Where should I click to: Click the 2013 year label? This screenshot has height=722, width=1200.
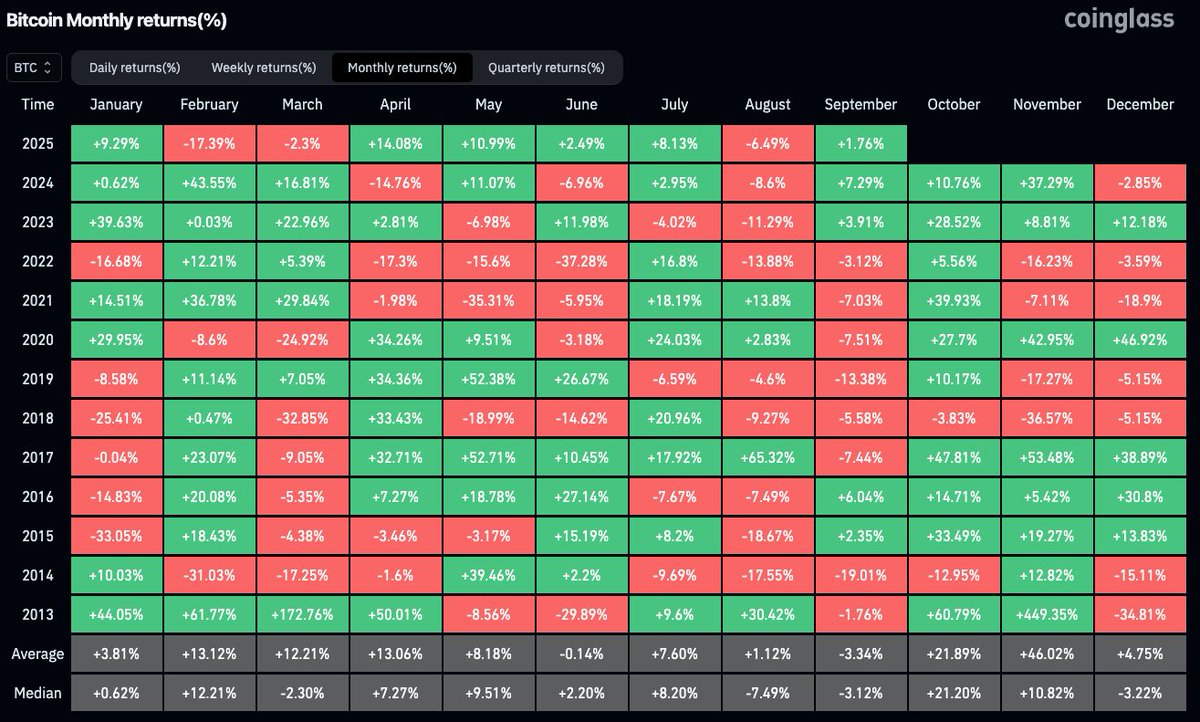[37, 614]
